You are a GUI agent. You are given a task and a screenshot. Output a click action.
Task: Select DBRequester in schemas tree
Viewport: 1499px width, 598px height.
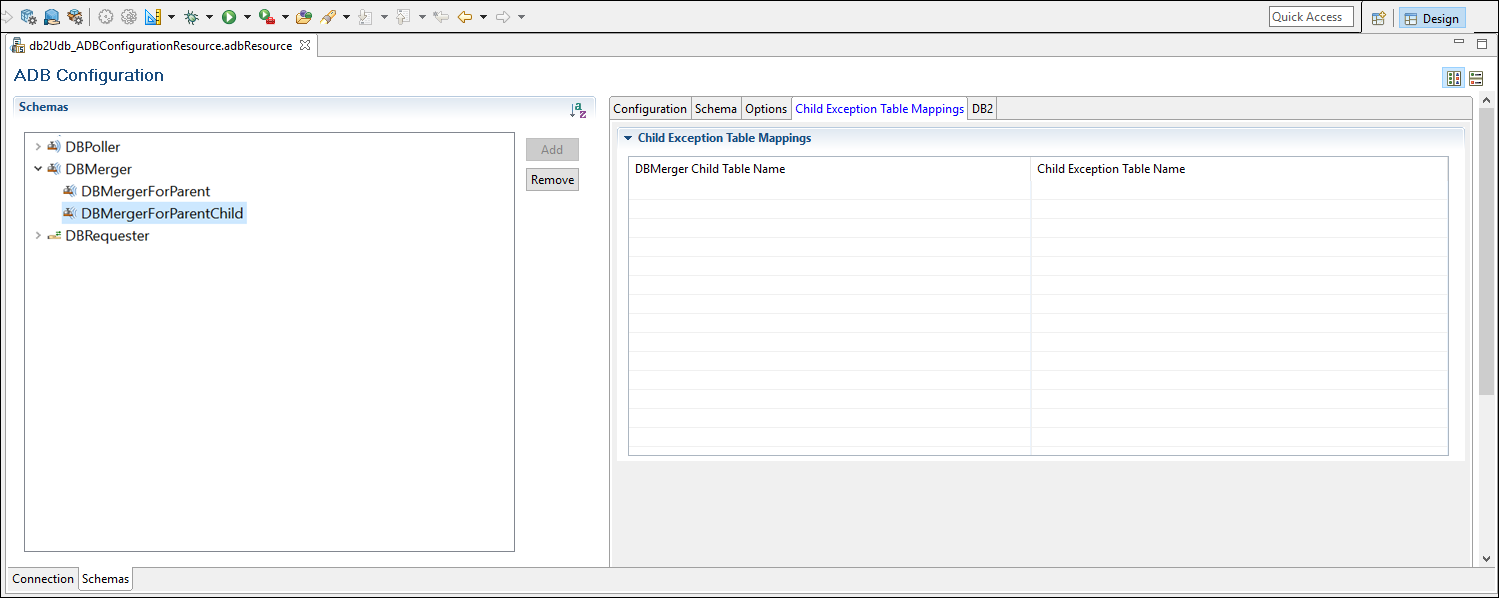[x=107, y=236]
